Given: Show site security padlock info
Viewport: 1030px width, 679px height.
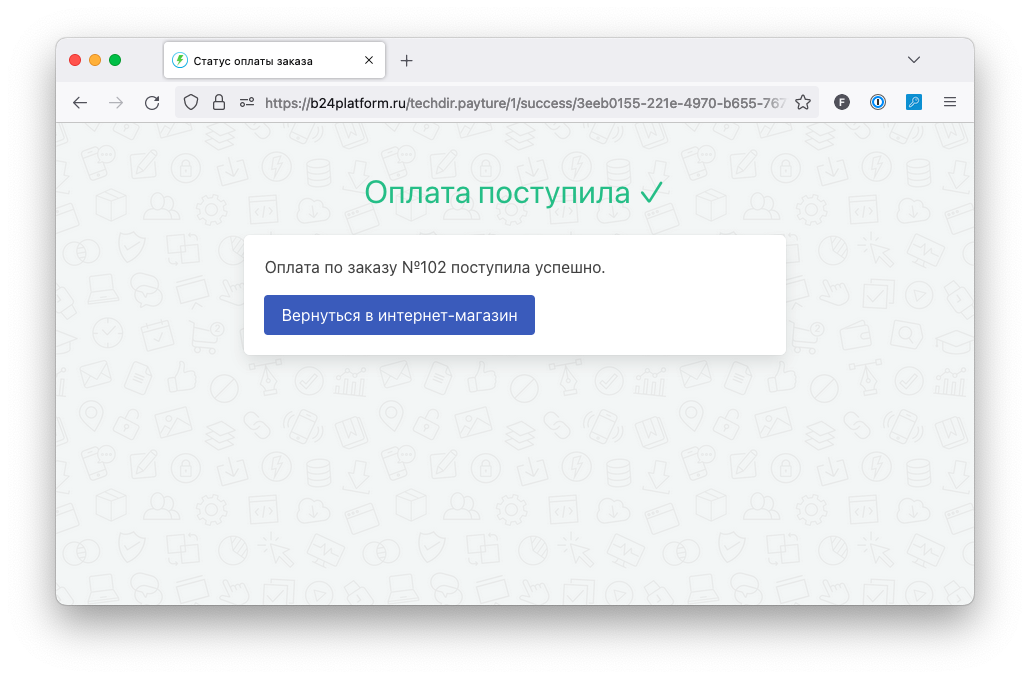Looking at the screenshot, I should [x=219, y=102].
